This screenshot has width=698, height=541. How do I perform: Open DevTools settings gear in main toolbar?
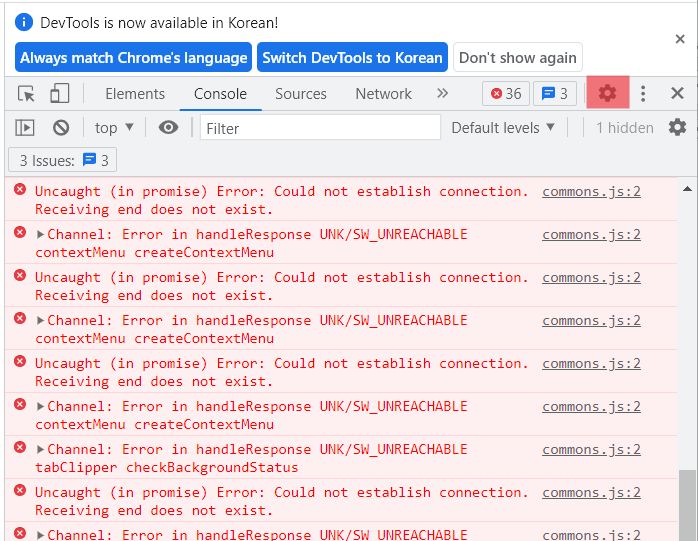click(608, 93)
